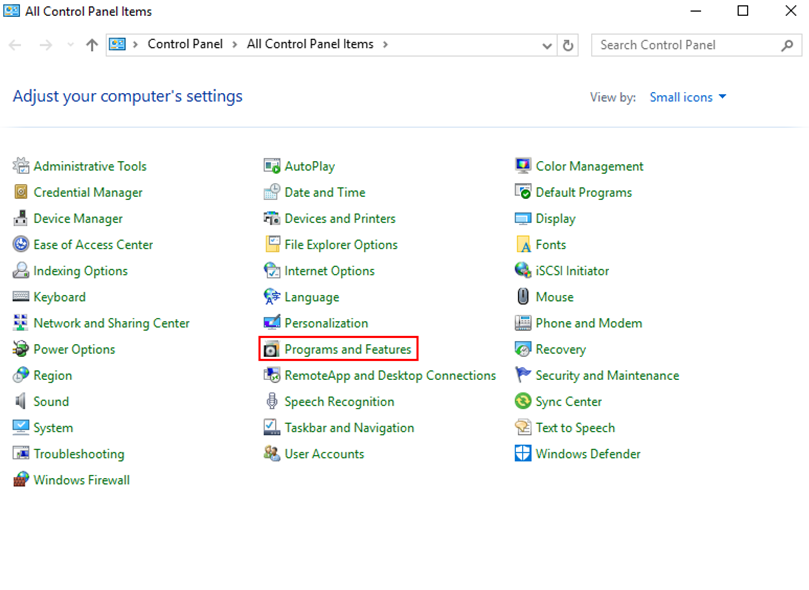Open the Display settings link
The image size is (809, 590).
click(555, 219)
